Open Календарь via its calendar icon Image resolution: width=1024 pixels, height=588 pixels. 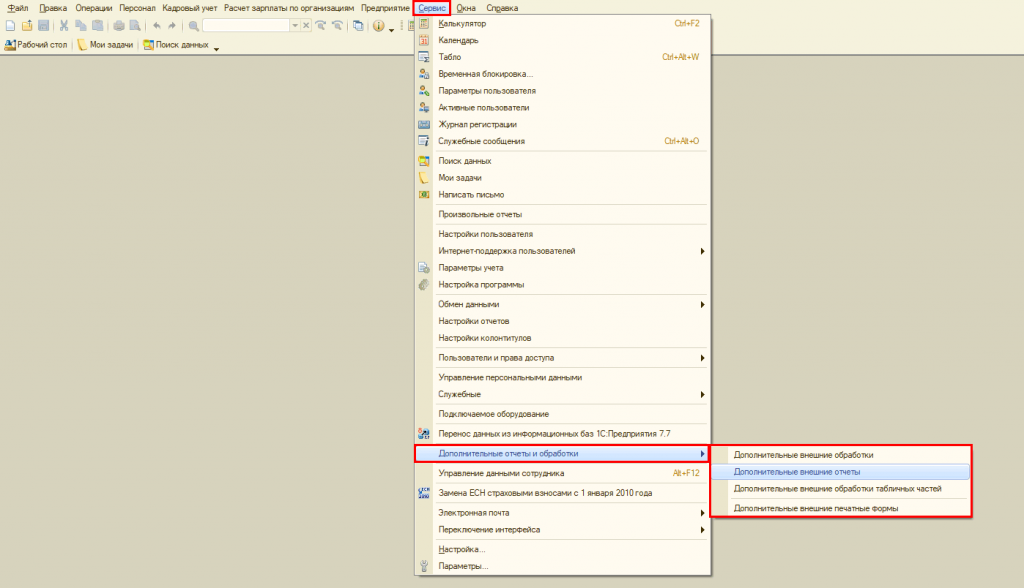click(x=424, y=40)
